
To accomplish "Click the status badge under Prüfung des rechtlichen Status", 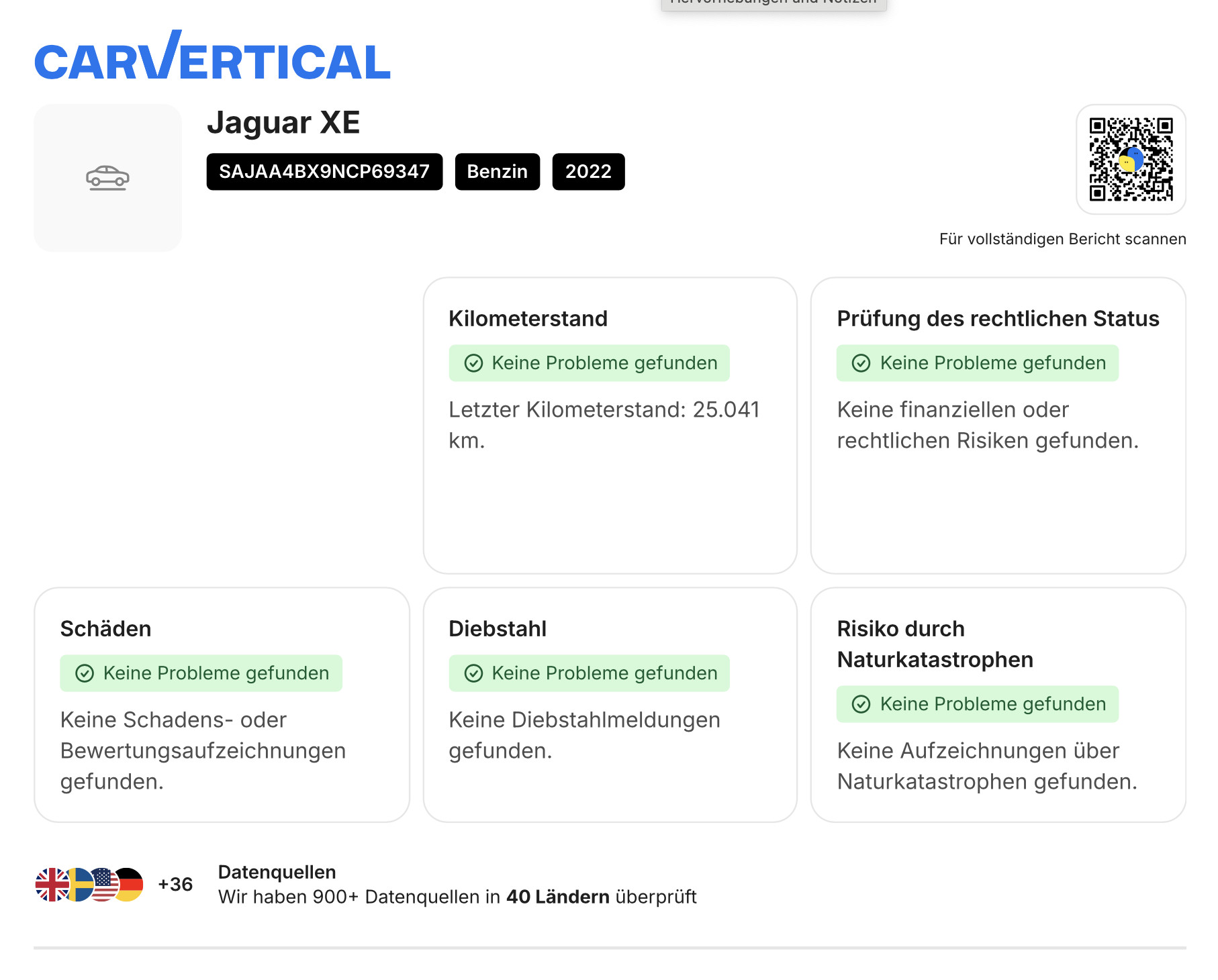I will (977, 363).
